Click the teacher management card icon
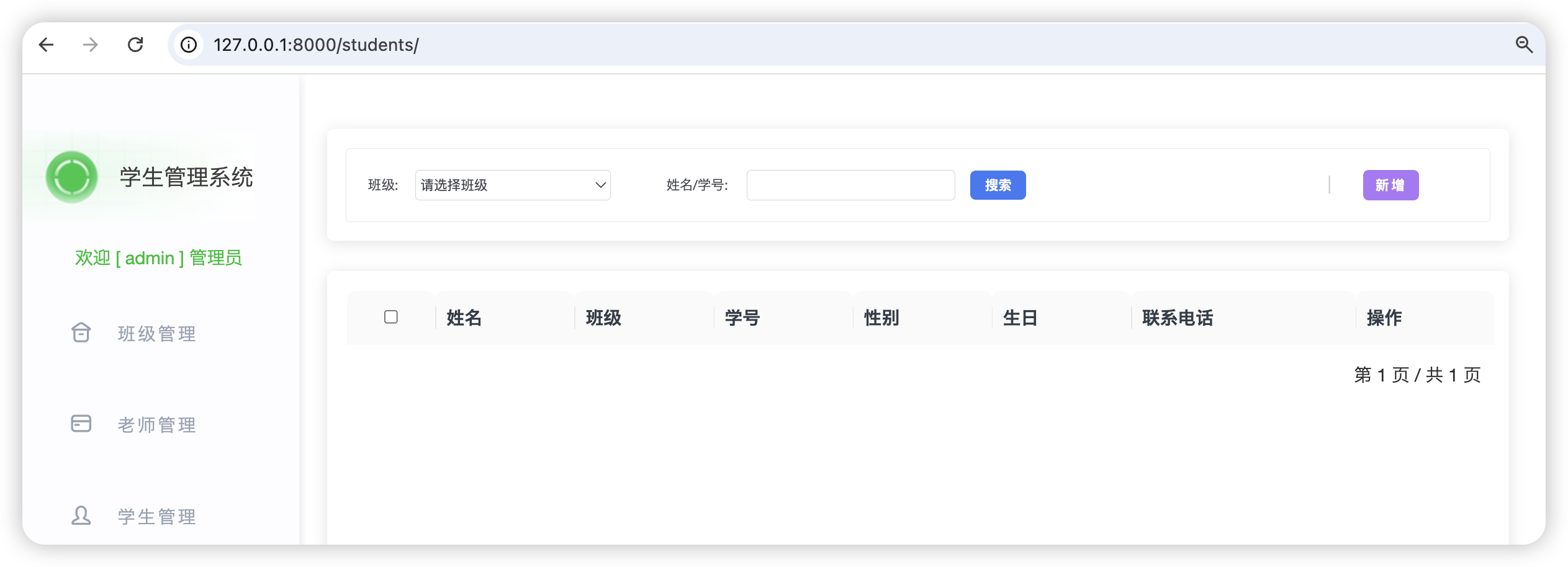1568x567 pixels. click(81, 424)
